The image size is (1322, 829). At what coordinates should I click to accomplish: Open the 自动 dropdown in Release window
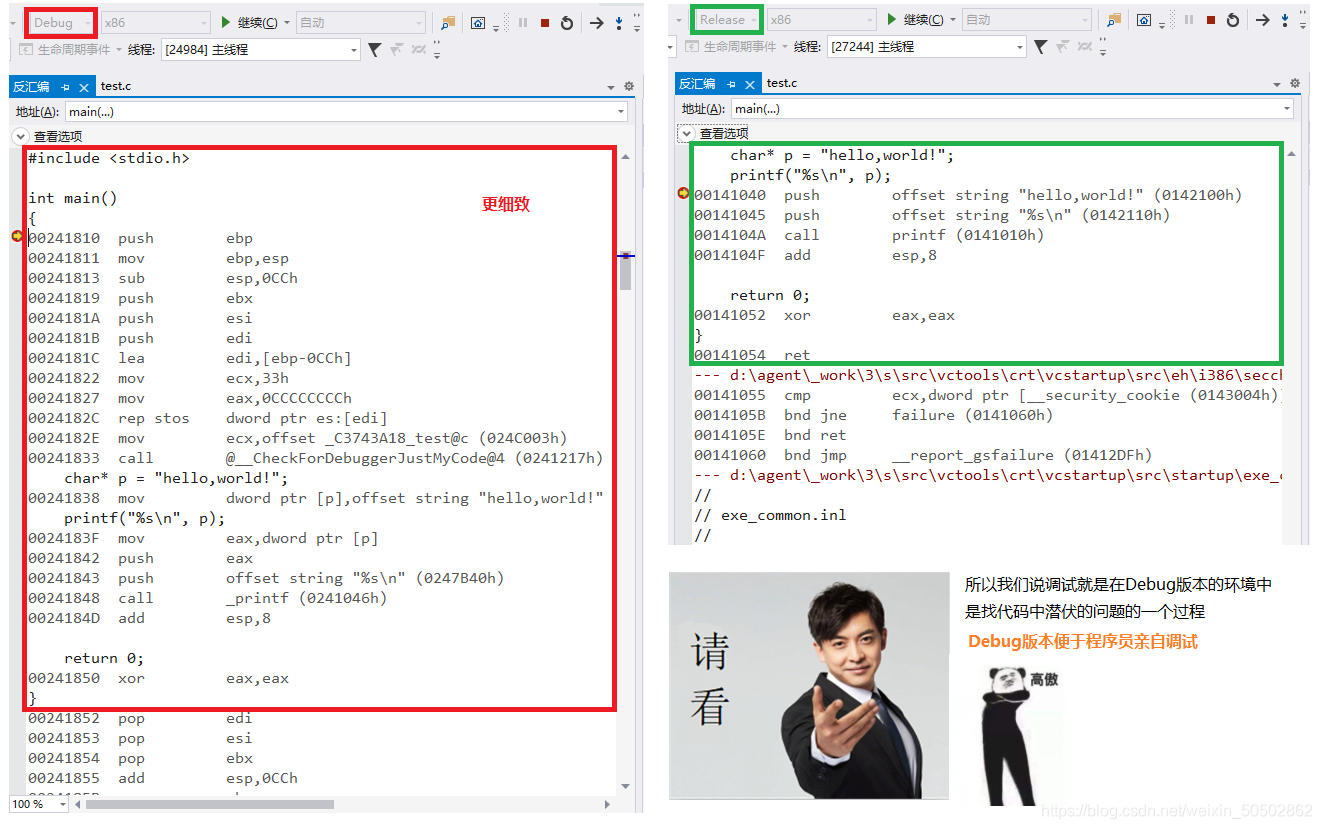click(x=1026, y=20)
